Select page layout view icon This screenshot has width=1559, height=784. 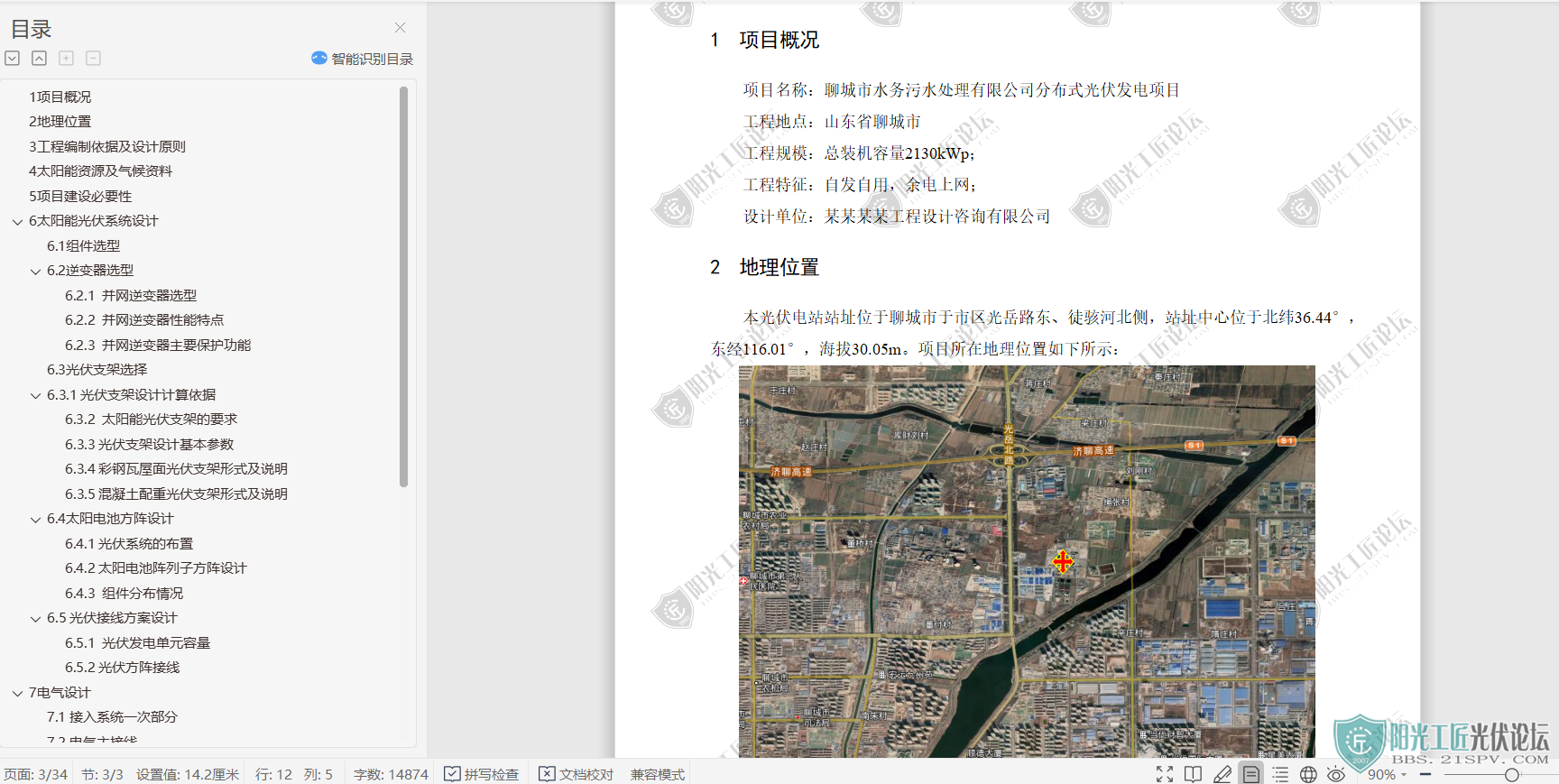pos(1250,774)
